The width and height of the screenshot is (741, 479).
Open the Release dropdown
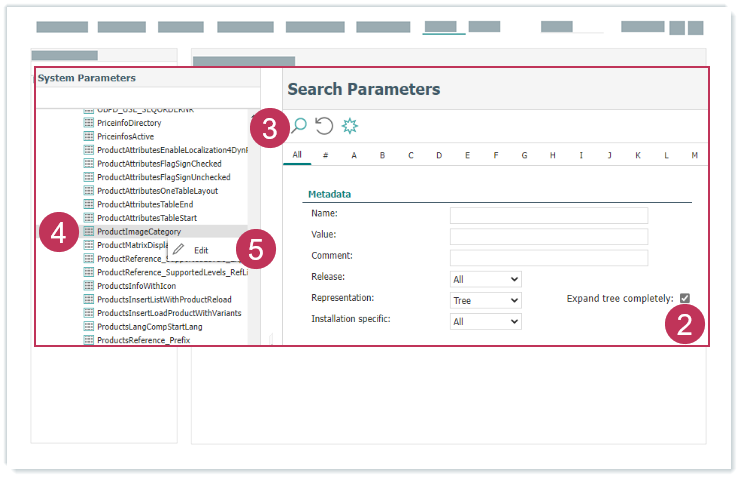(485, 280)
